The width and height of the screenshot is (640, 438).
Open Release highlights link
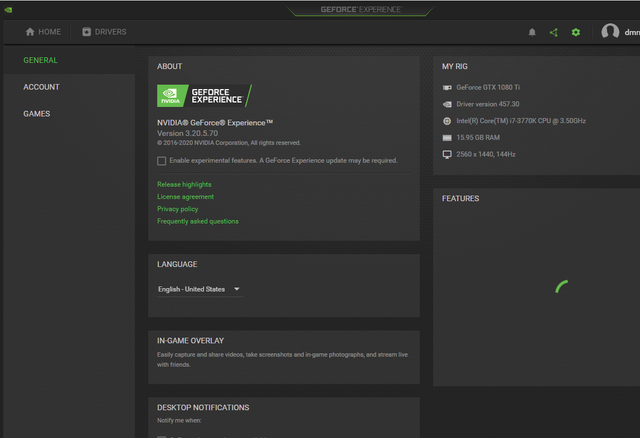click(x=184, y=185)
